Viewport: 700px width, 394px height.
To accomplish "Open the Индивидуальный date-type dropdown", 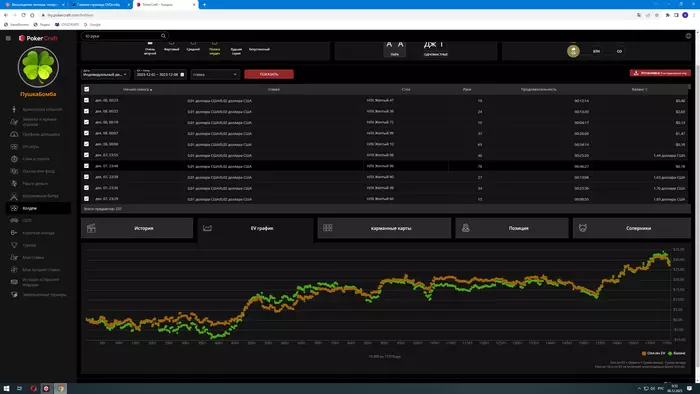I will tap(105, 74).
